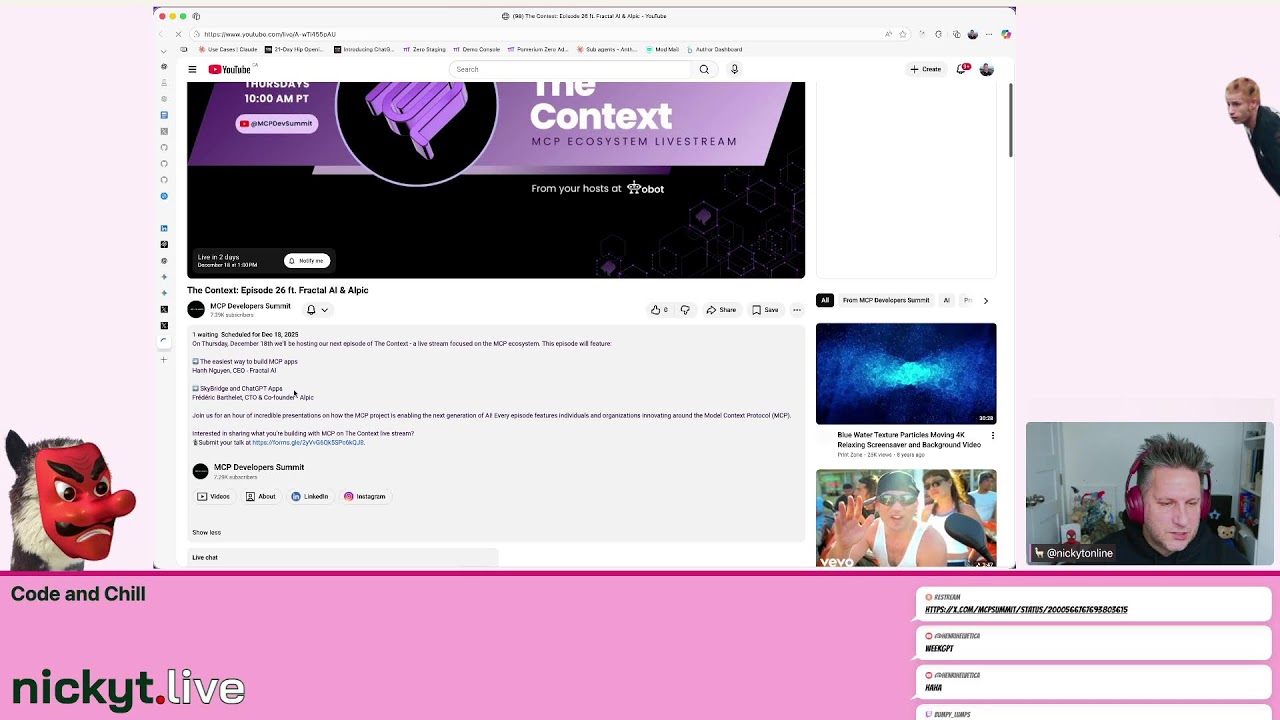Open the Author Dashboard bookmark
The image size is (1280, 720).
[714, 49]
